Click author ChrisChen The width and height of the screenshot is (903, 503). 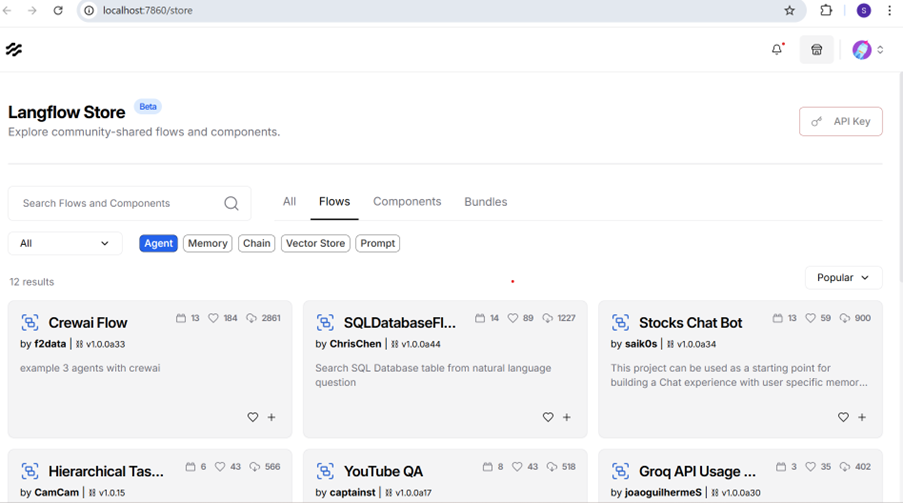pos(355,344)
